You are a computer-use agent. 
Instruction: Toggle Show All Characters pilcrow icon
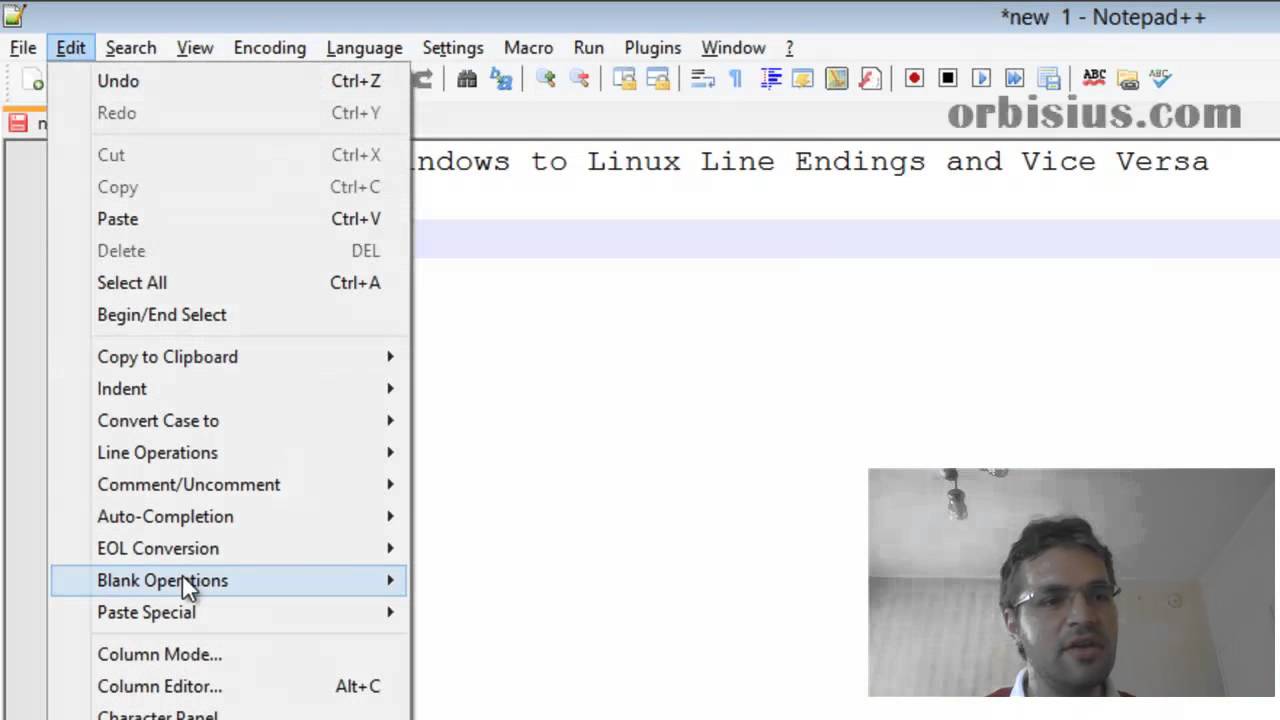tap(735, 79)
